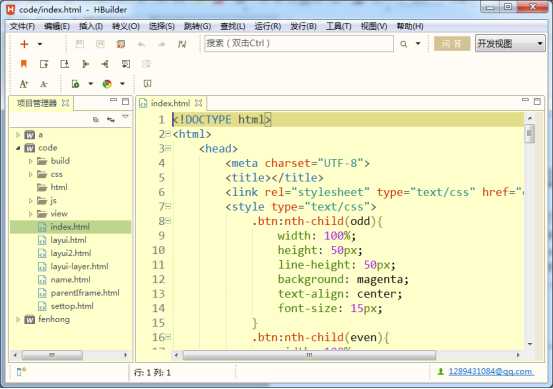Click the red plus New icon

[x=24, y=44]
